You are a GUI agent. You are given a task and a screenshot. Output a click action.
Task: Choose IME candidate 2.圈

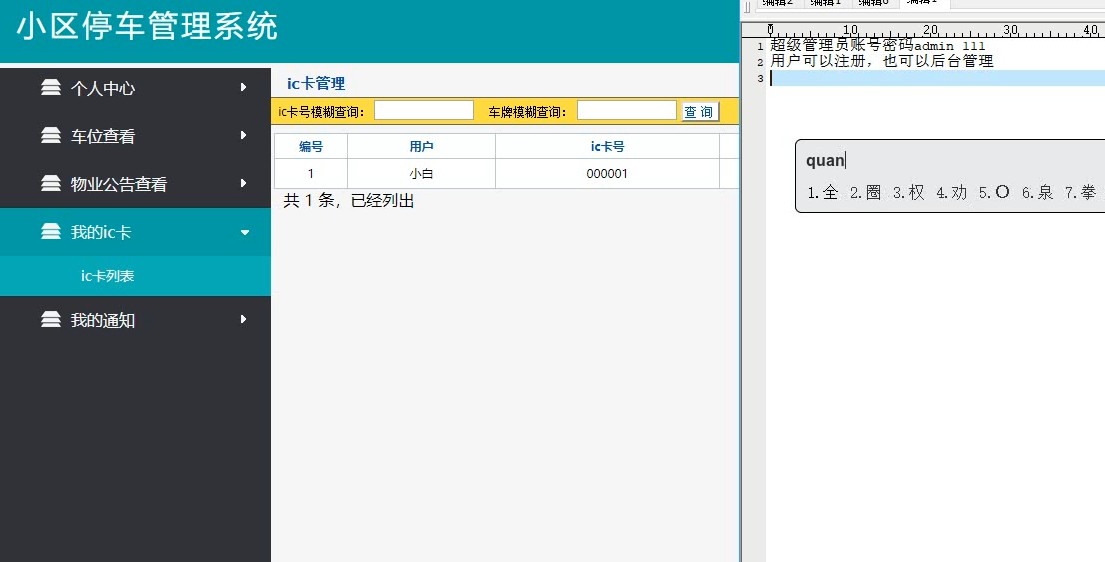pos(865,193)
